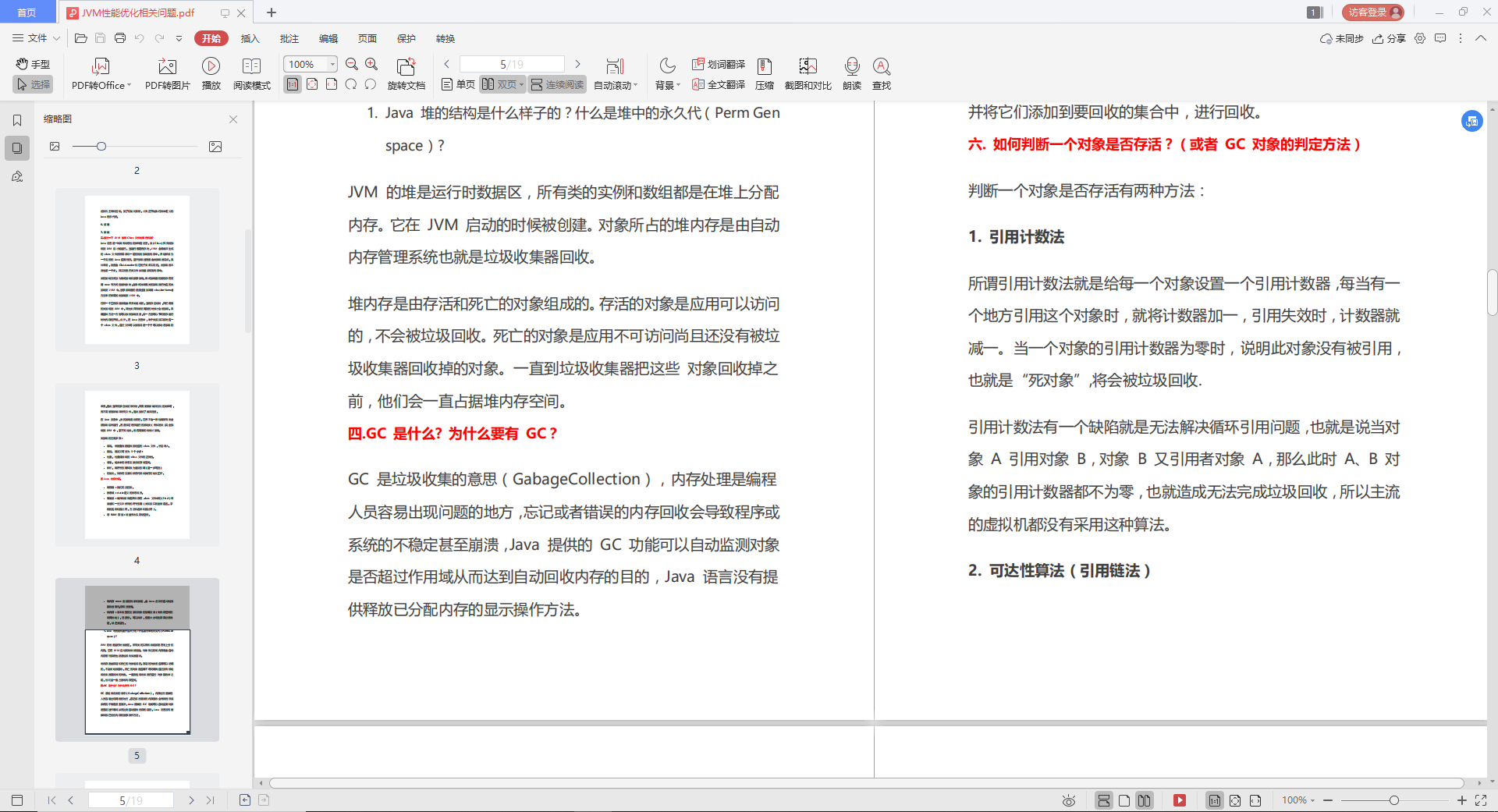Select the 划词翻译 translation tool
Image resolution: width=1498 pixels, height=812 pixels.
coord(718,65)
